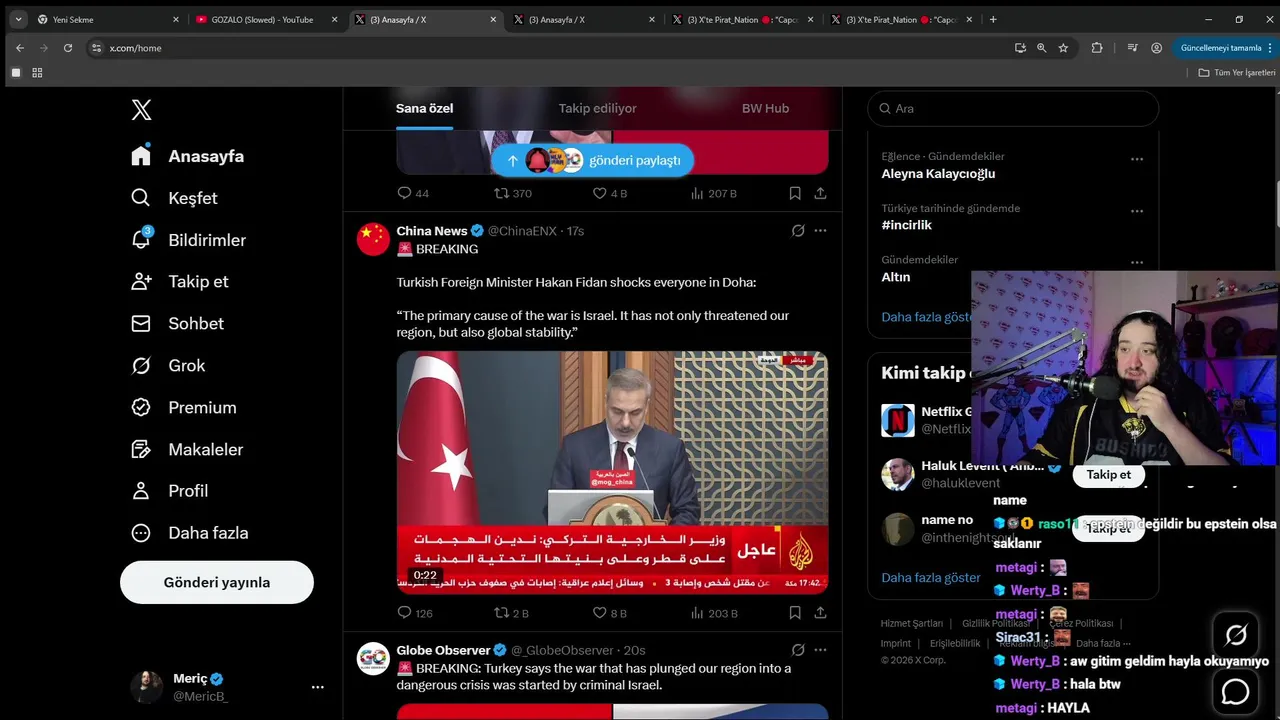Switch to Sana özel tab

point(425,108)
